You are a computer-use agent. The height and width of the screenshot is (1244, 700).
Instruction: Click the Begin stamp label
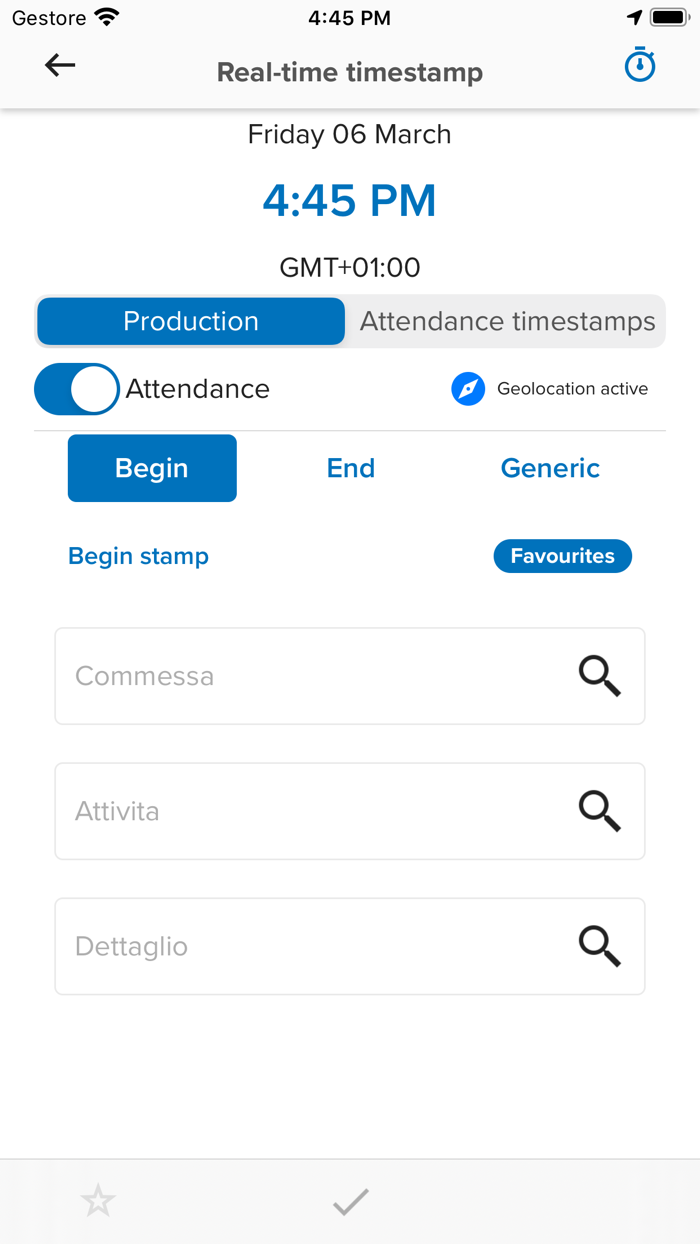tap(138, 556)
